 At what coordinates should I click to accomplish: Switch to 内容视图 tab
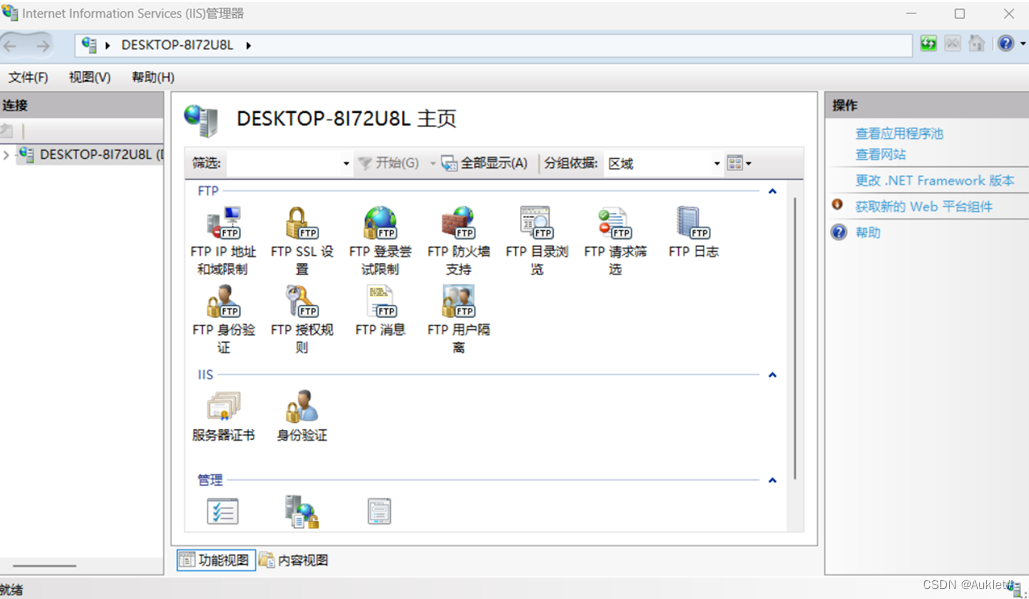point(294,560)
